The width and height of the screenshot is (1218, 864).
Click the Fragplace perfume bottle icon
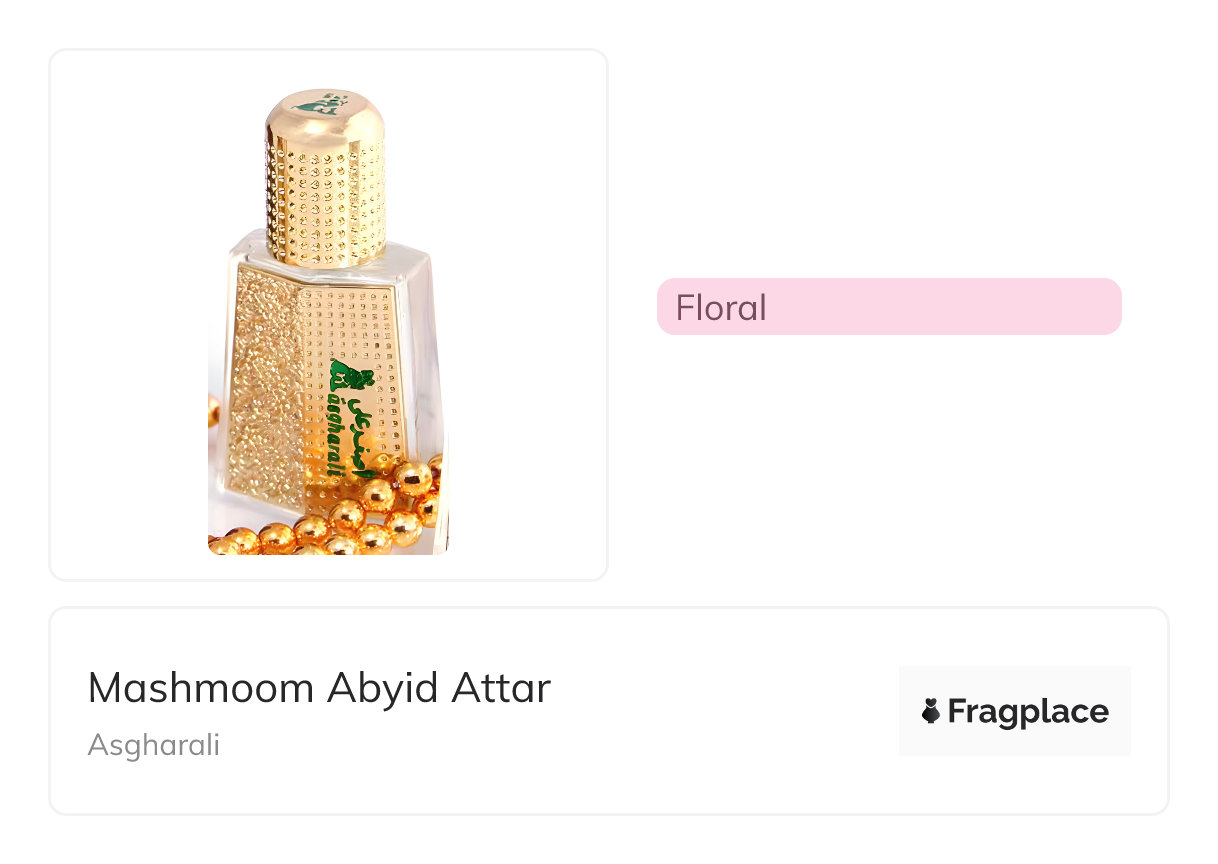931,711
